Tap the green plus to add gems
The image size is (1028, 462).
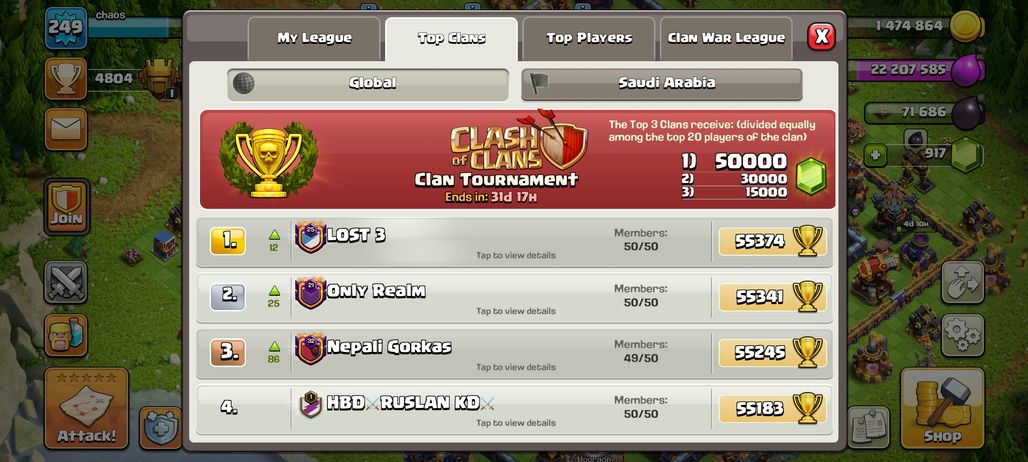pos(875,155)
